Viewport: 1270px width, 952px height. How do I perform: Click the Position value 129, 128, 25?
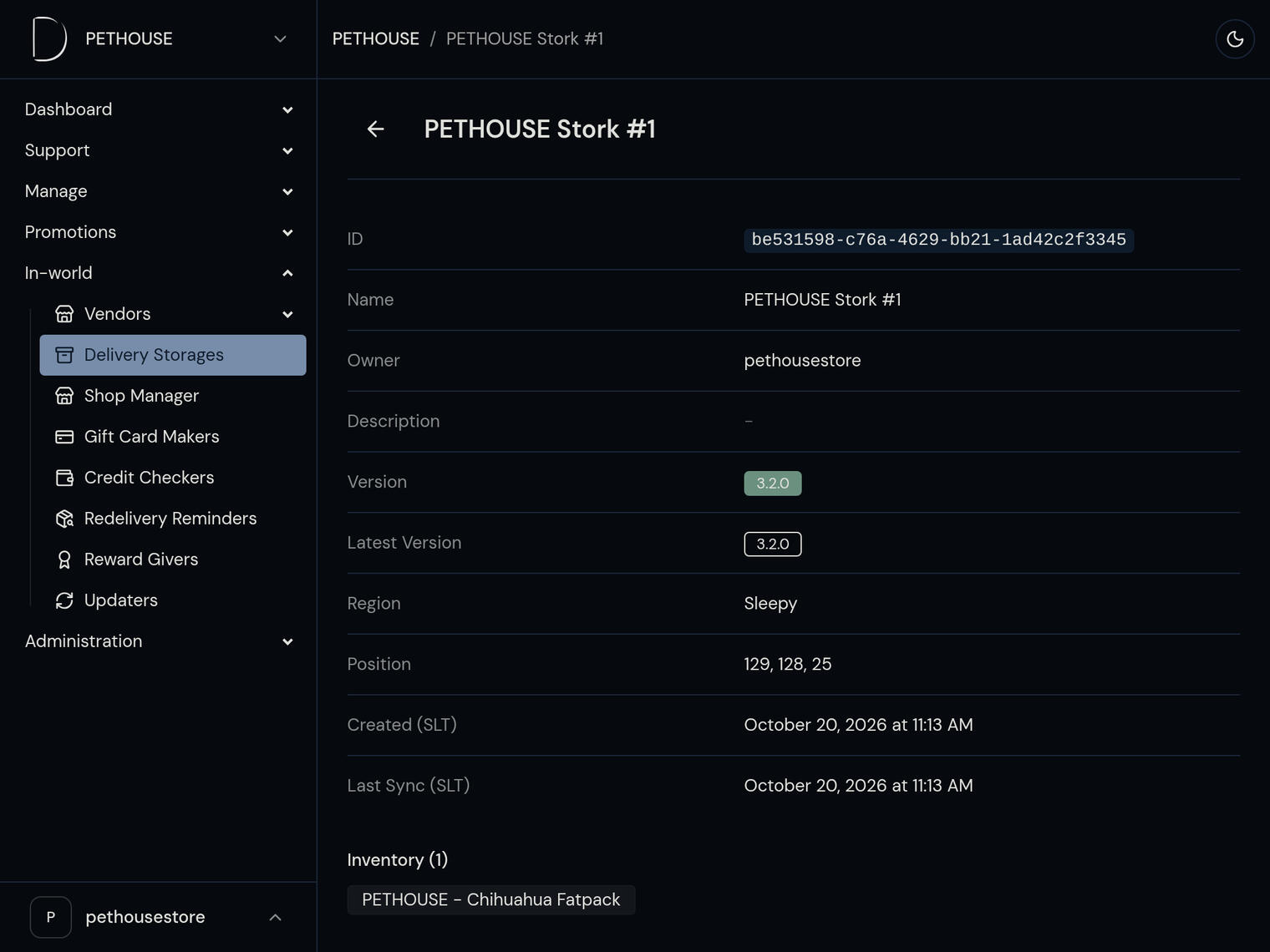(788, 664)
